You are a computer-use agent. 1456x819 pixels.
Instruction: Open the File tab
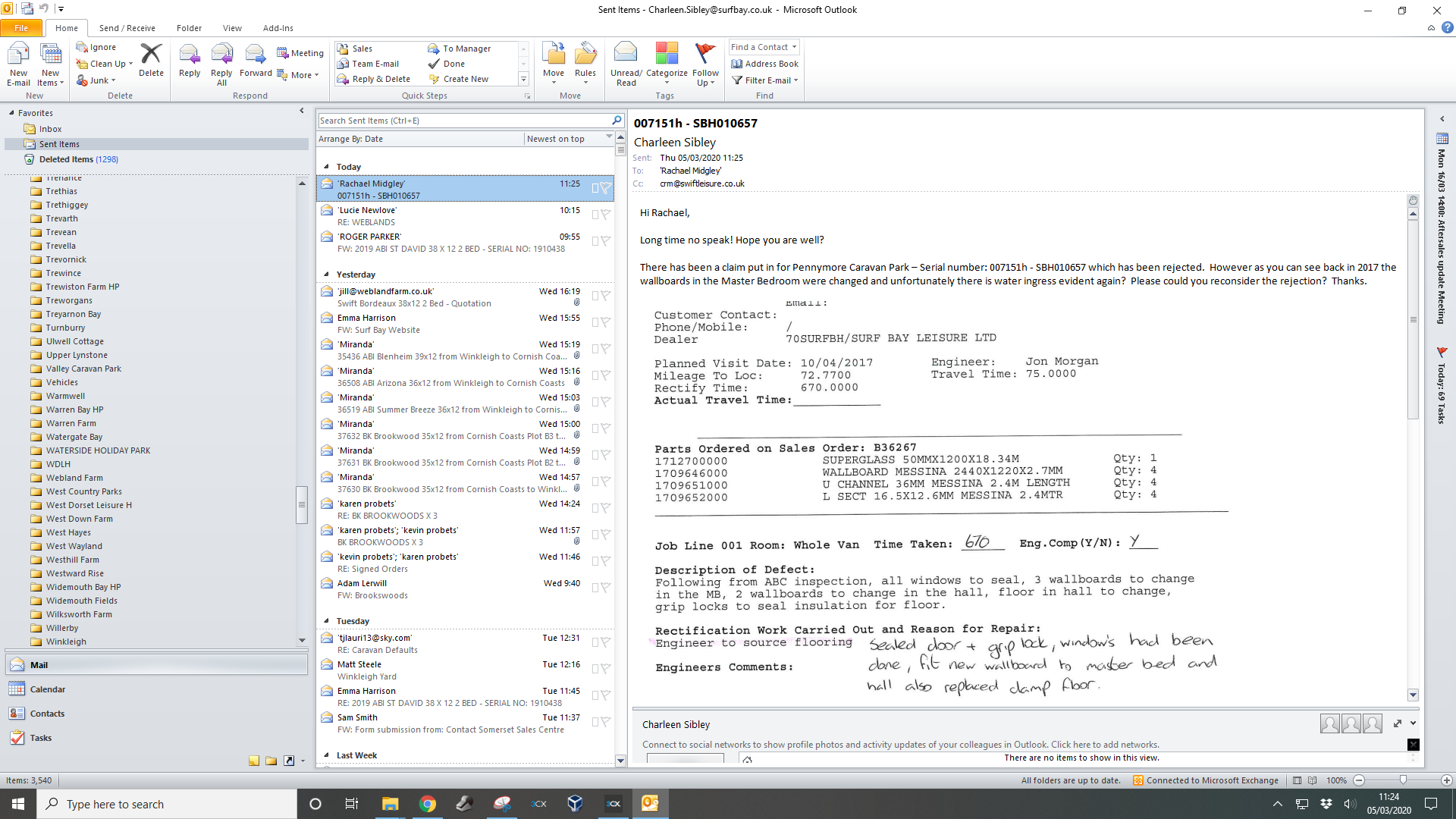pos(21,28)
